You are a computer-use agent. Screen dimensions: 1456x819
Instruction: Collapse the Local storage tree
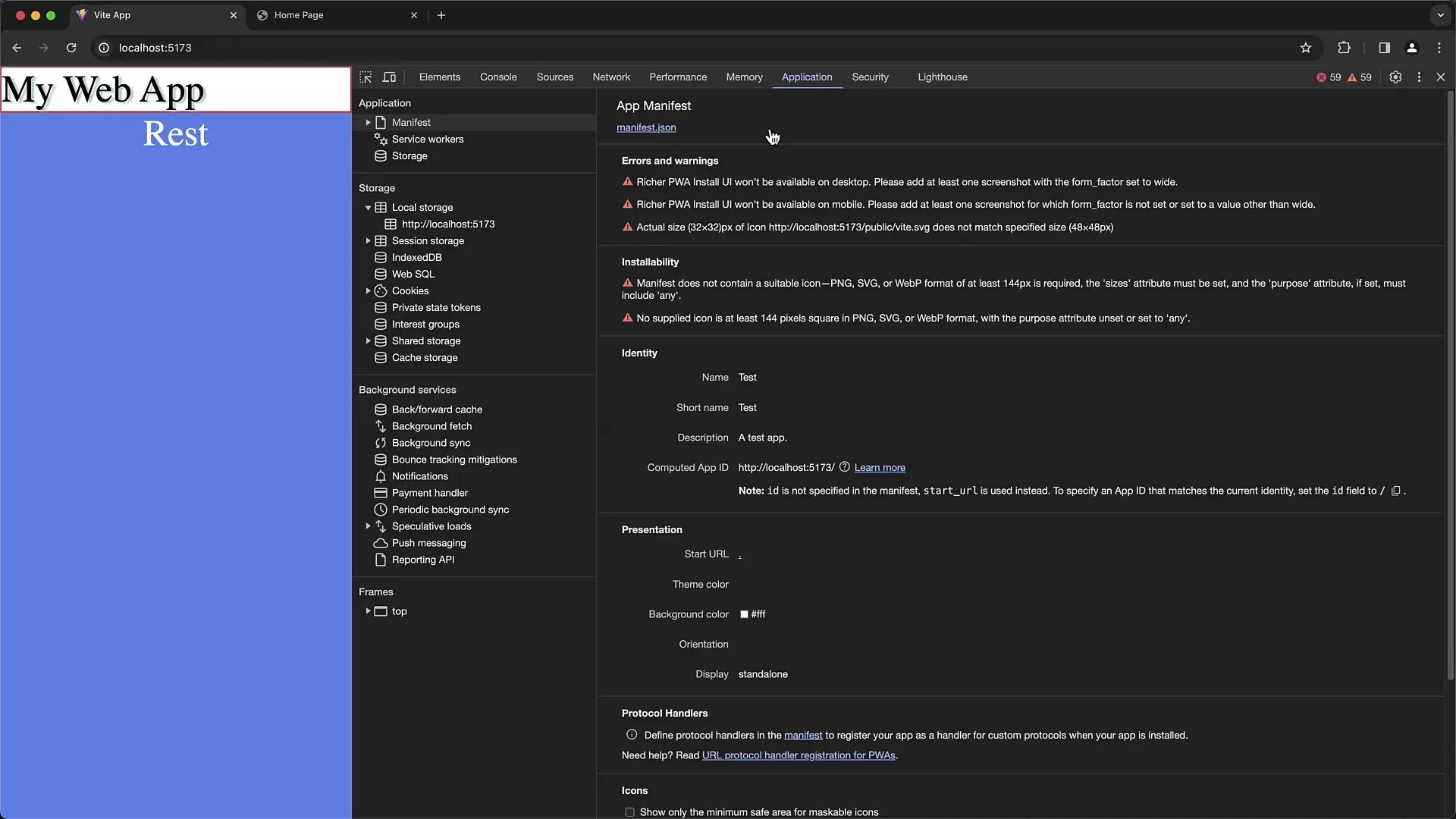(368, 208)
